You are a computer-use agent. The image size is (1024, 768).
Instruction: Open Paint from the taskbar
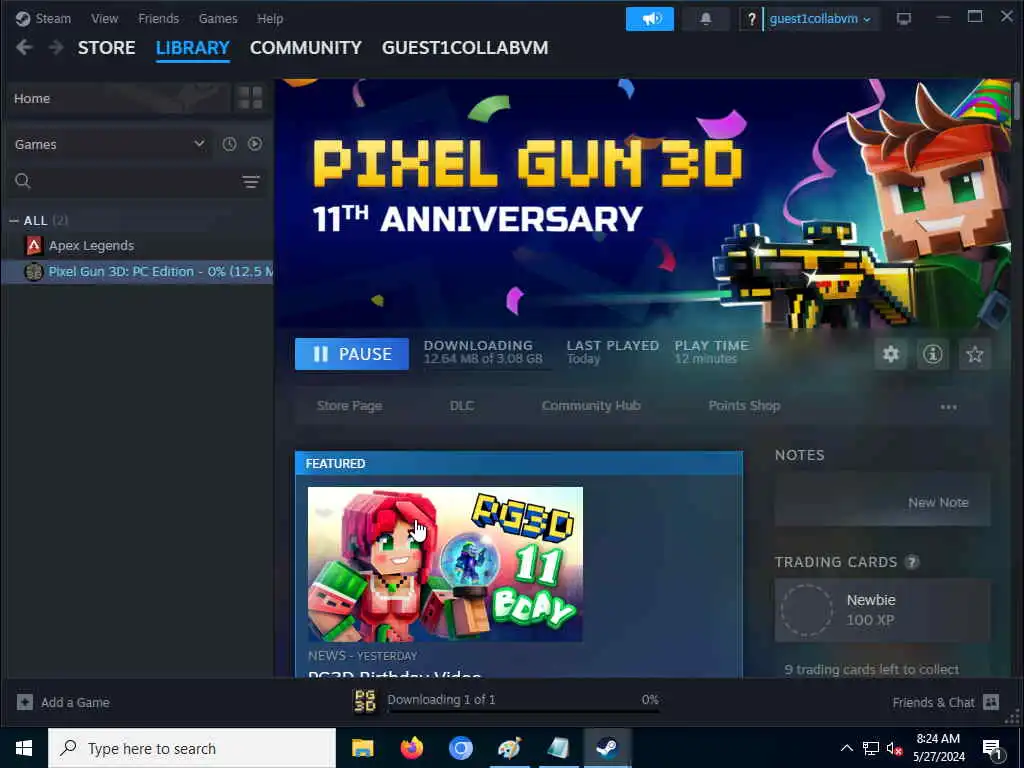pos(509,748)
